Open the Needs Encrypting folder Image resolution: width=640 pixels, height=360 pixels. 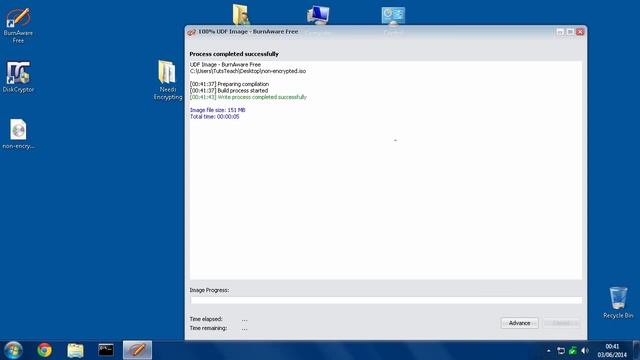point(167,80)
